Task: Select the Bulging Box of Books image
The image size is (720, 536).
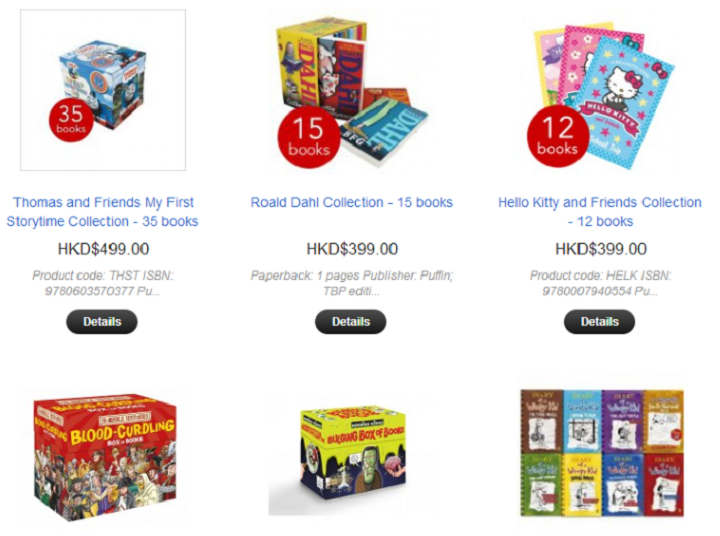Action: point(352,456)
